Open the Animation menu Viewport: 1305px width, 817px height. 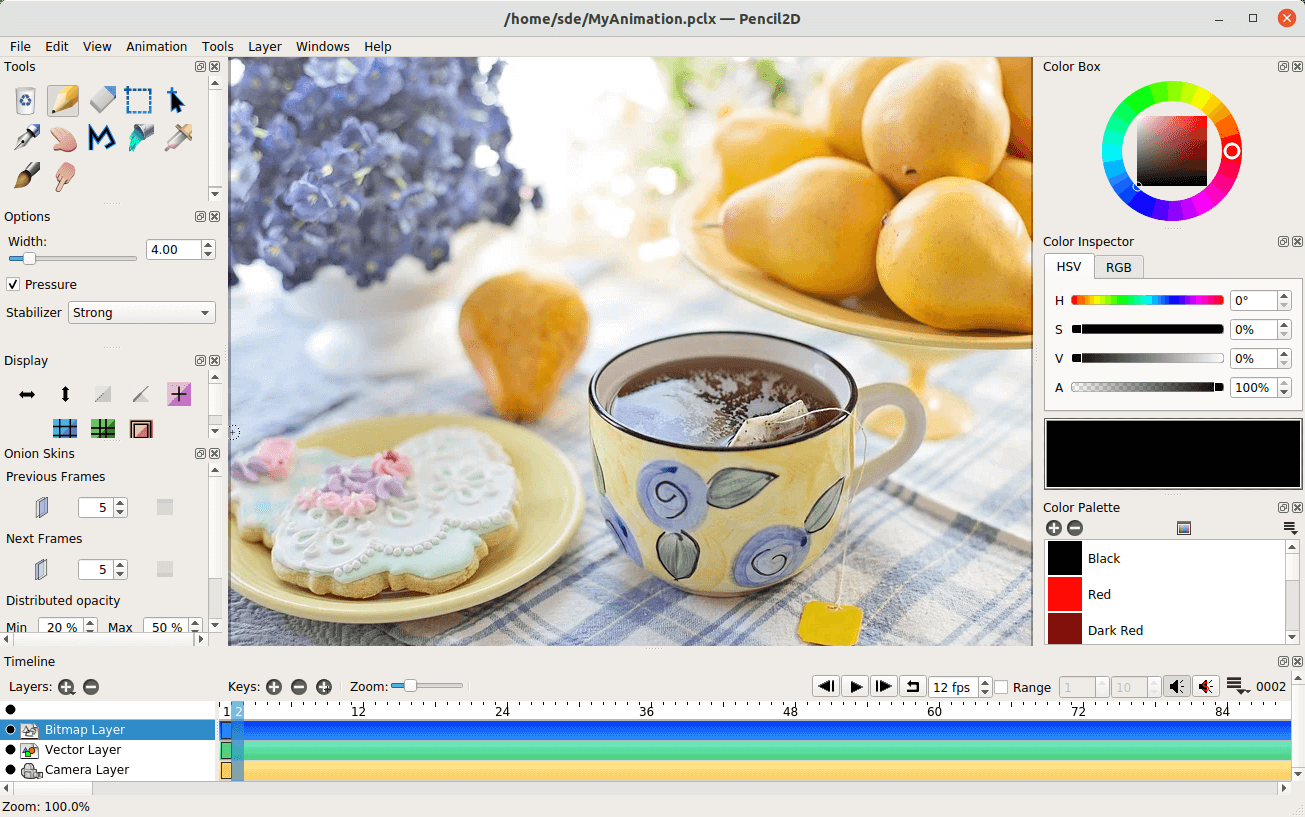[156, 46]
